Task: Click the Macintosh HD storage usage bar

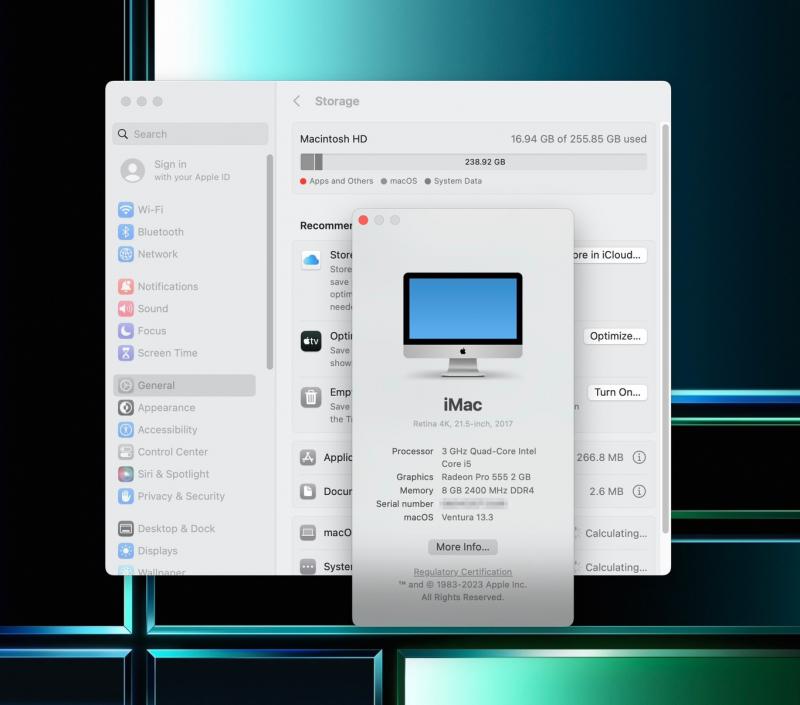Action: (473, 162)
